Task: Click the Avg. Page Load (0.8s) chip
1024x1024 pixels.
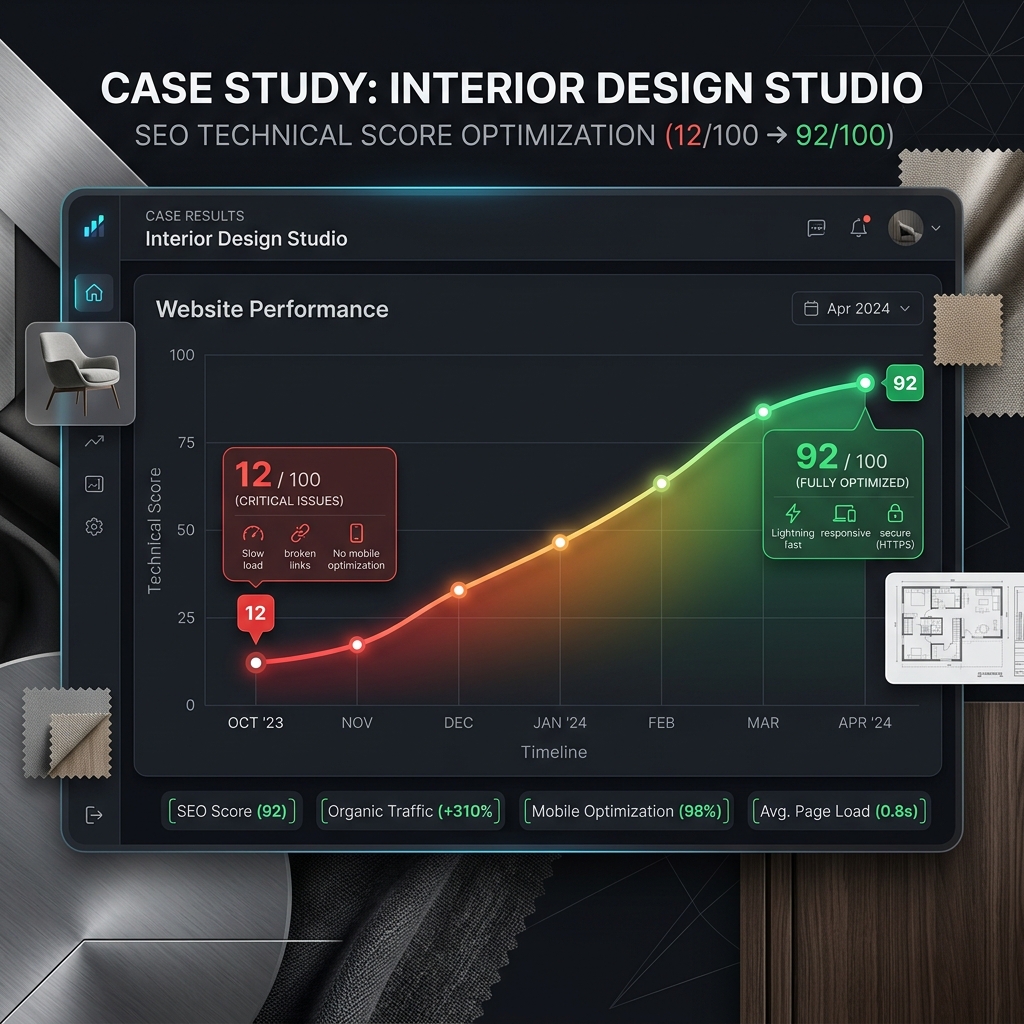Action: coord(839,811)
